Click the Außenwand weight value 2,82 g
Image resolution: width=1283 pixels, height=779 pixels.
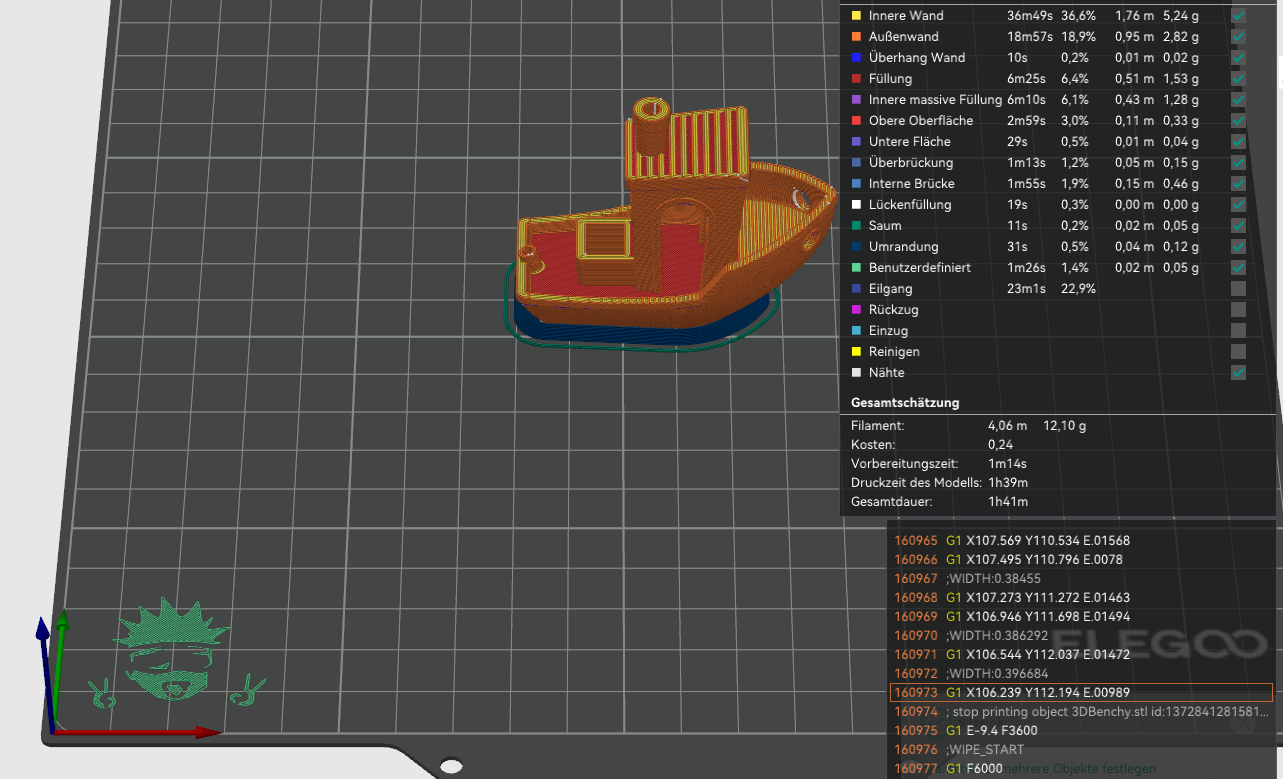coord(1181,37)
